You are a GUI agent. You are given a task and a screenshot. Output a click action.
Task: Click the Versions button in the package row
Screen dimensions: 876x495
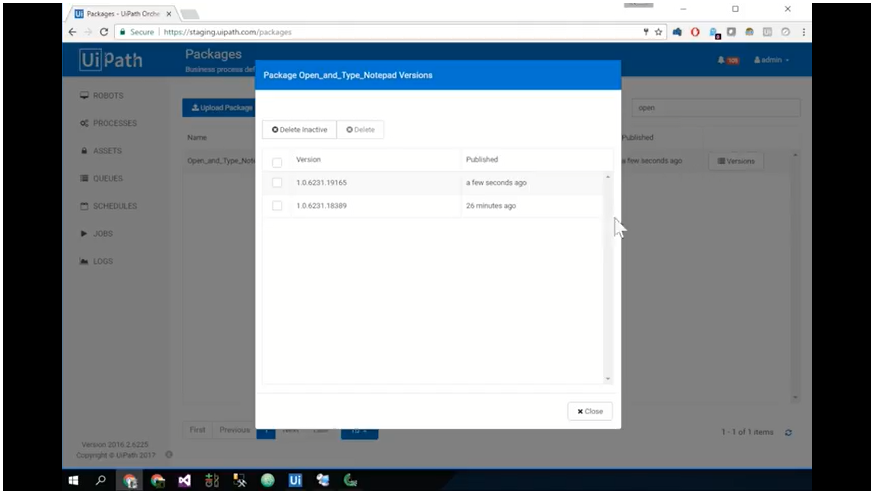pos(736,161)
